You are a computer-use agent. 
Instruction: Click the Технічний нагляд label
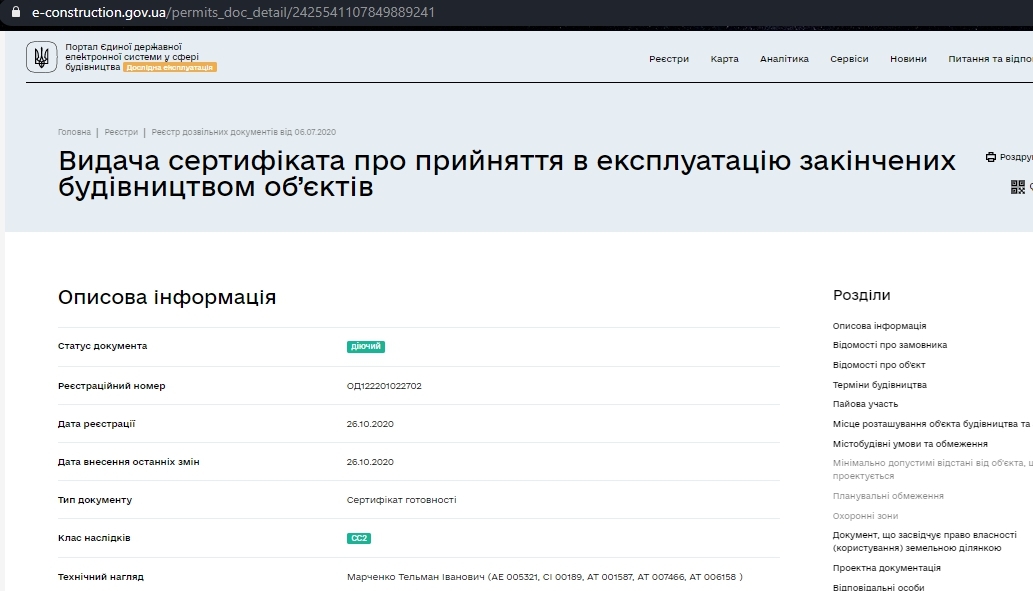tap(101, 577)
